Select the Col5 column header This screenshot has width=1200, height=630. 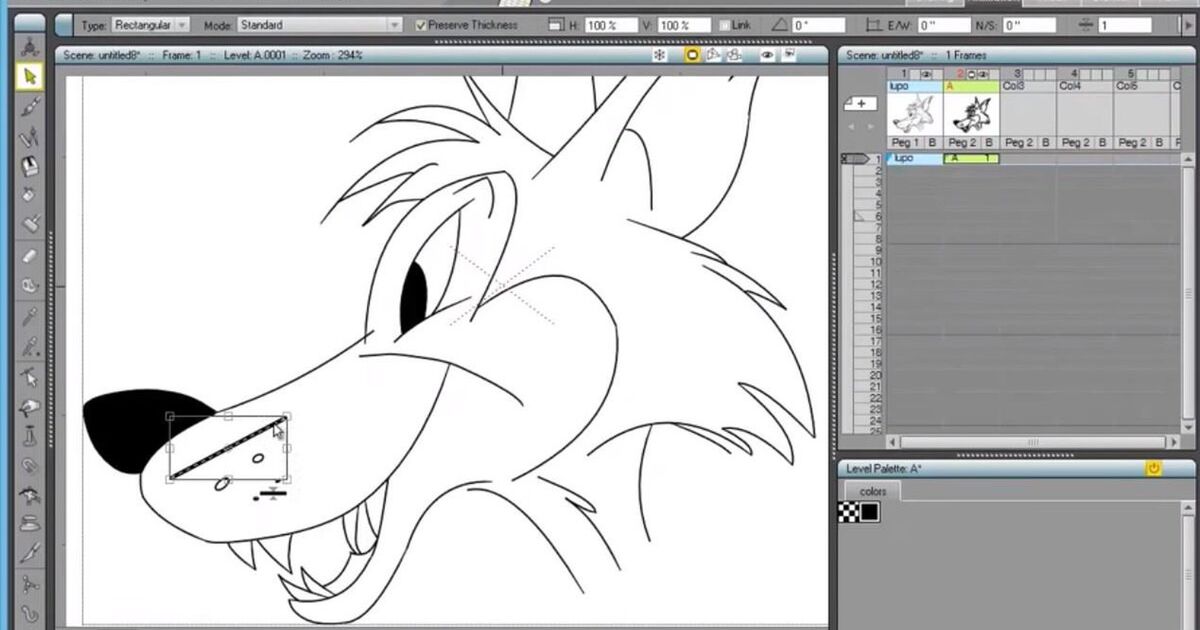tap(1142, 87)
